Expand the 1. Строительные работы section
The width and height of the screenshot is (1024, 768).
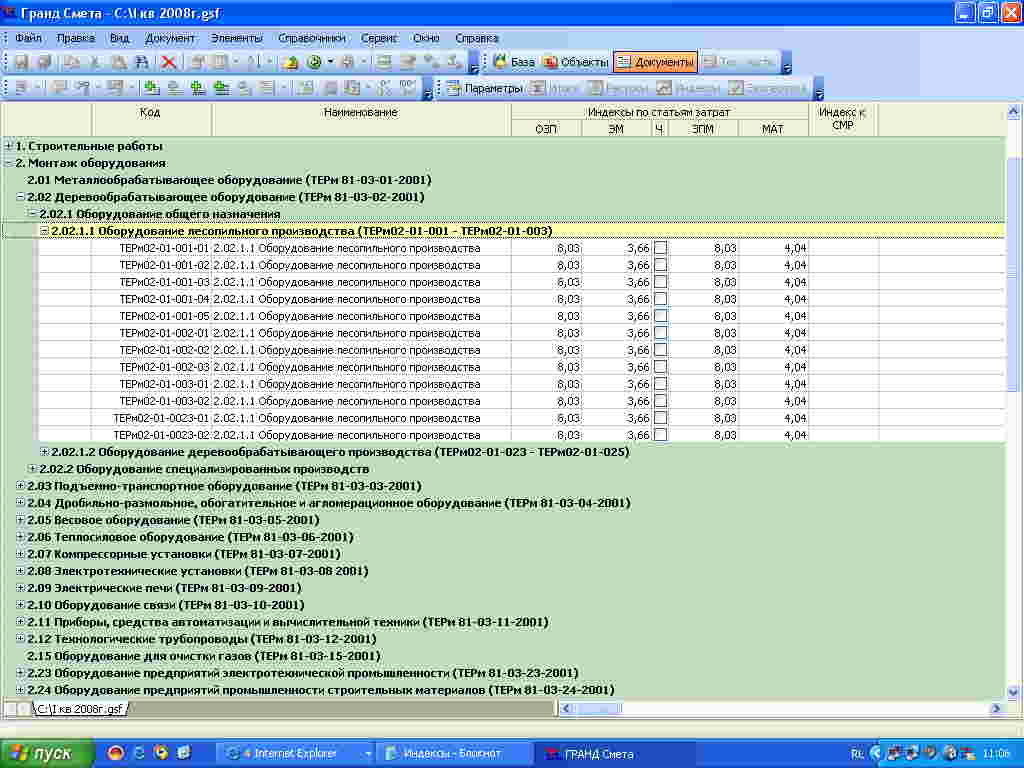(9, 146)
